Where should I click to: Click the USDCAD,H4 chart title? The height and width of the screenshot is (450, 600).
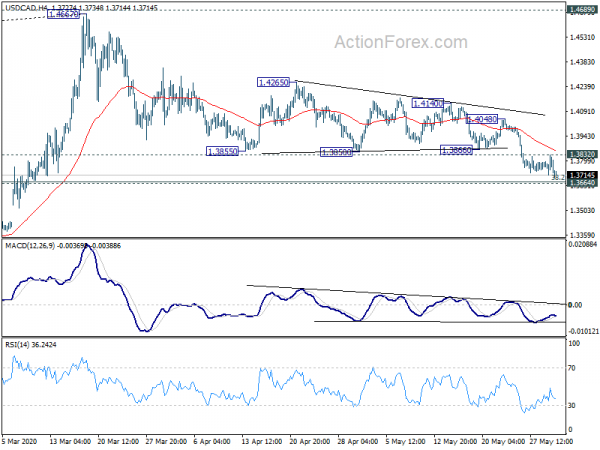tap(24, 8)
